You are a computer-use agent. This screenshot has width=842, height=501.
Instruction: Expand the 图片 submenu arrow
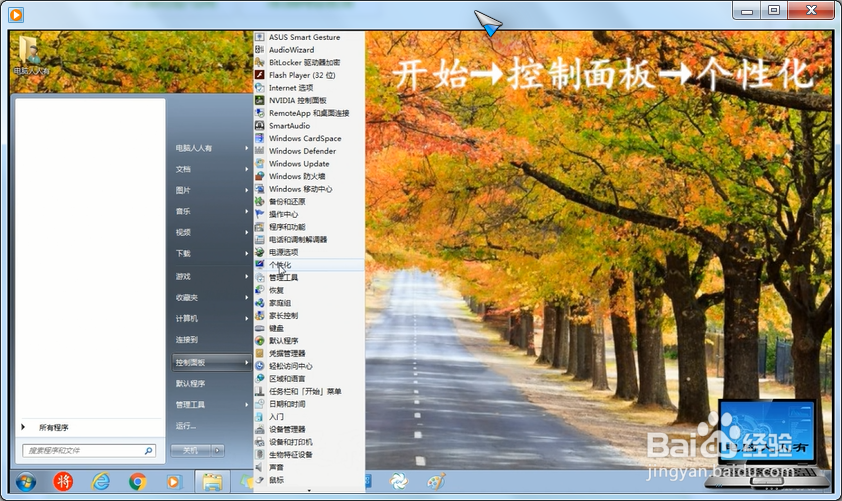coord(246,190)
